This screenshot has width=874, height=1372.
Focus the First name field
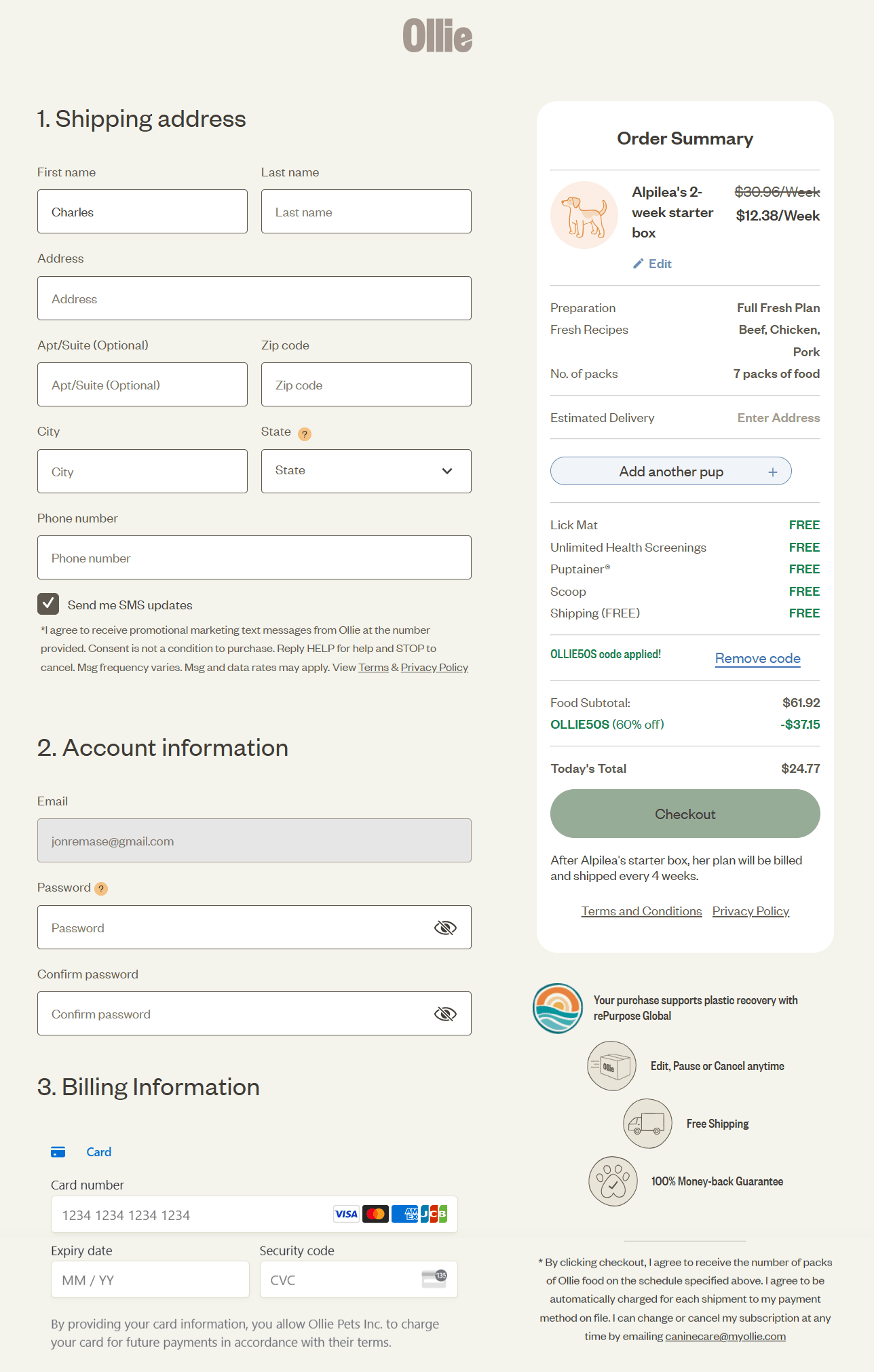pos(142,212)
